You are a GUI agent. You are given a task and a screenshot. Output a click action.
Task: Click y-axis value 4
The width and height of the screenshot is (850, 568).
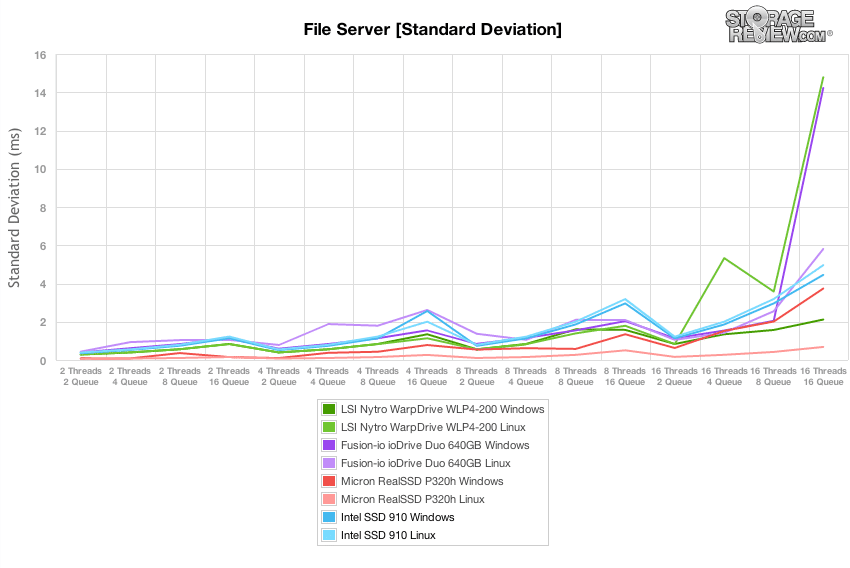point(43,284)
